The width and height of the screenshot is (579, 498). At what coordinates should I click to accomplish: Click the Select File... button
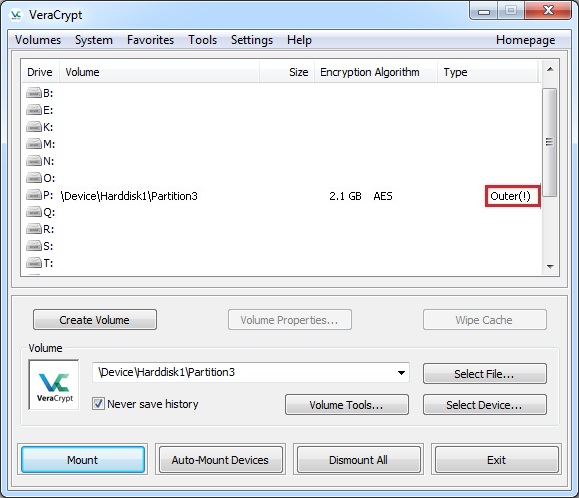[x=484, y=374]
